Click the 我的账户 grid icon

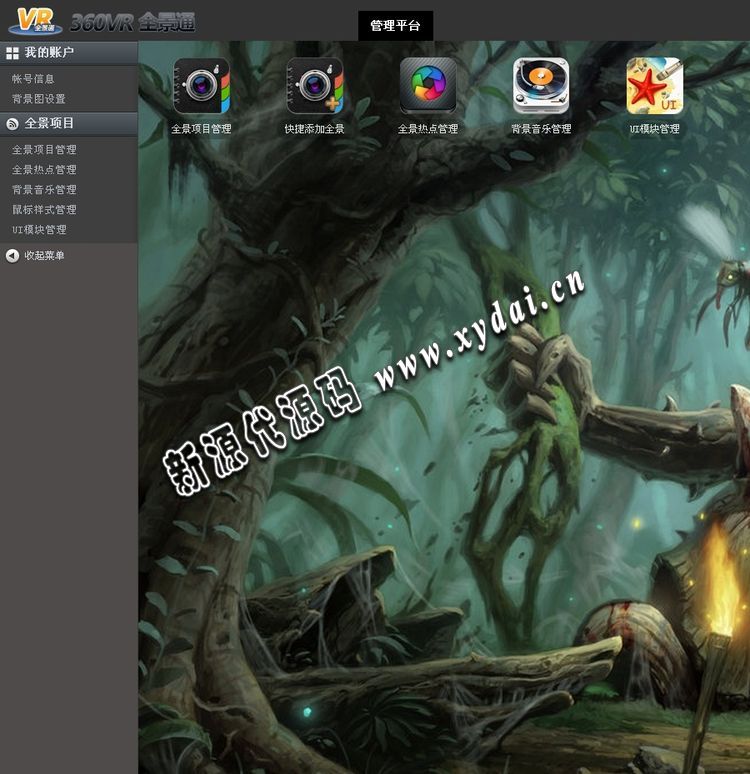(12, 53)
